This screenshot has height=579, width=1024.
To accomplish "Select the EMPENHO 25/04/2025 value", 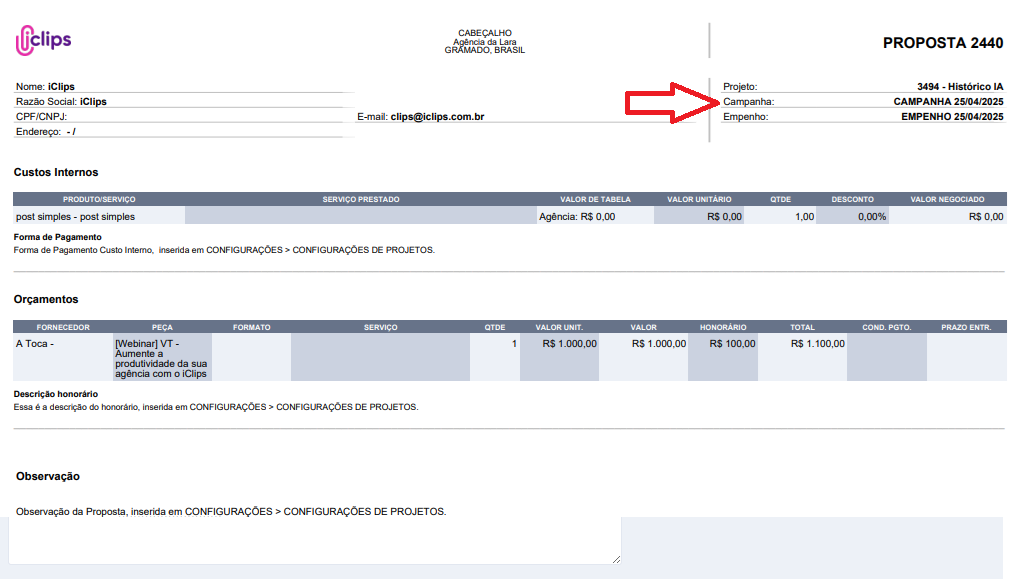I will coord(952,117).
